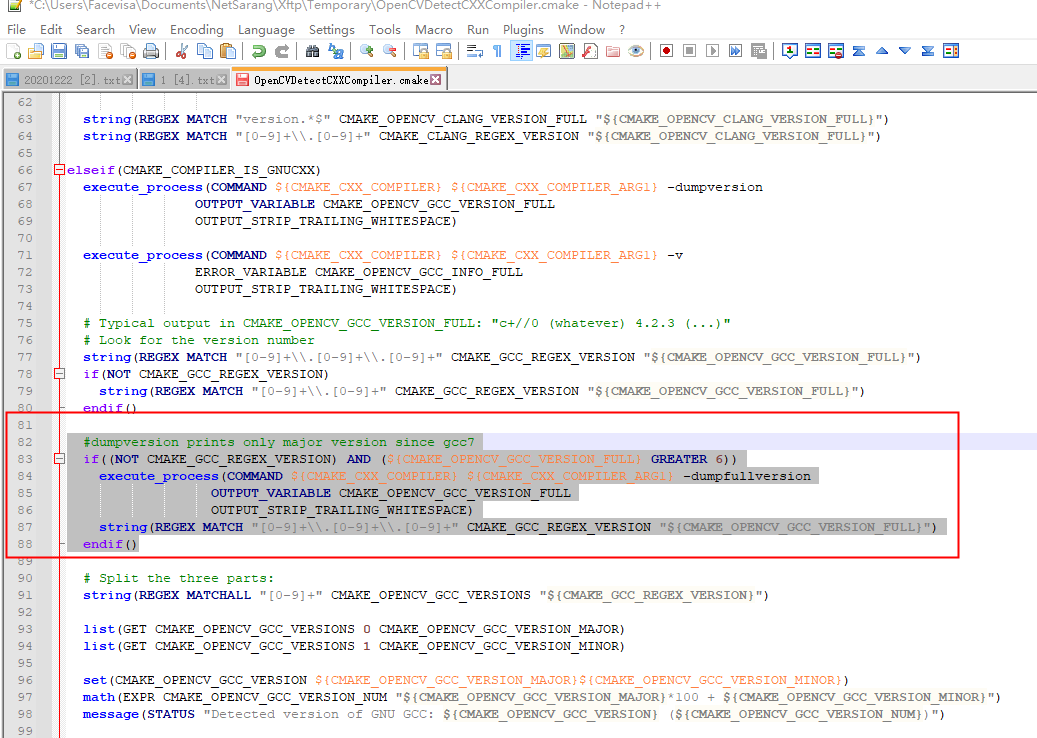
Task: Close the OpenCVDetectCXXCompiler.cmake tab
Action: (x=435, y=79)
